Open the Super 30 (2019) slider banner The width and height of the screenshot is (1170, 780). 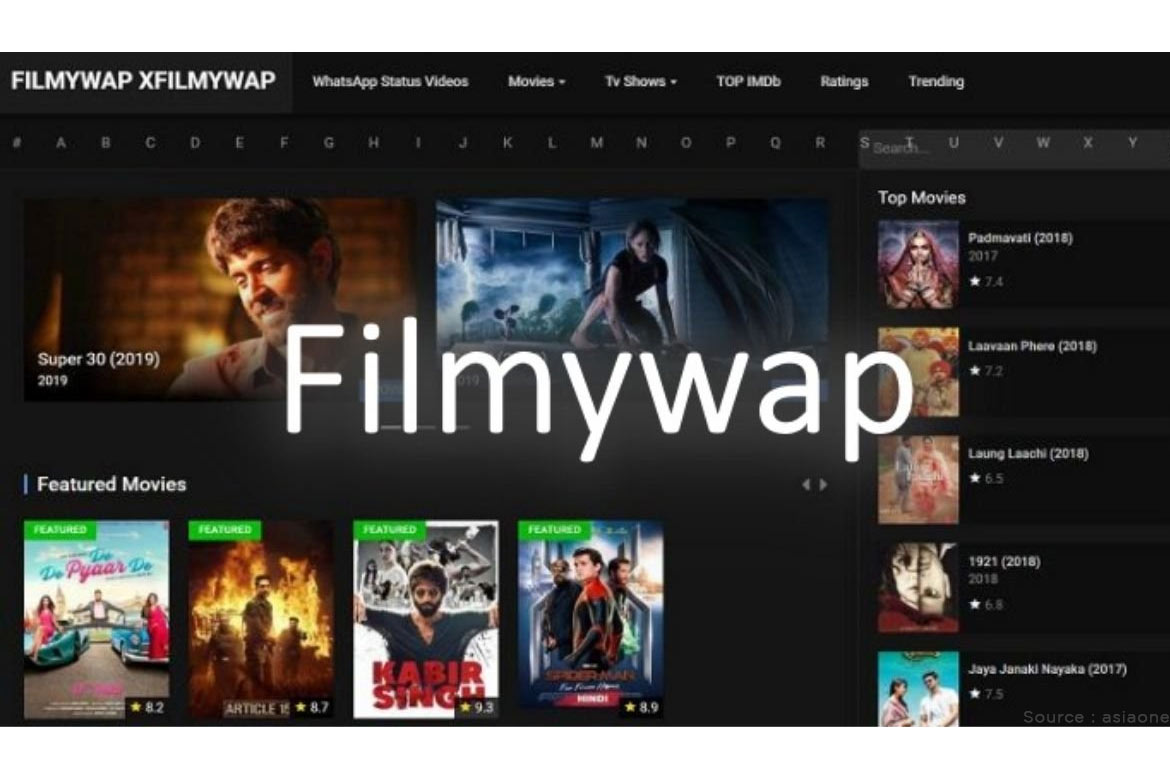pos(219,299)
